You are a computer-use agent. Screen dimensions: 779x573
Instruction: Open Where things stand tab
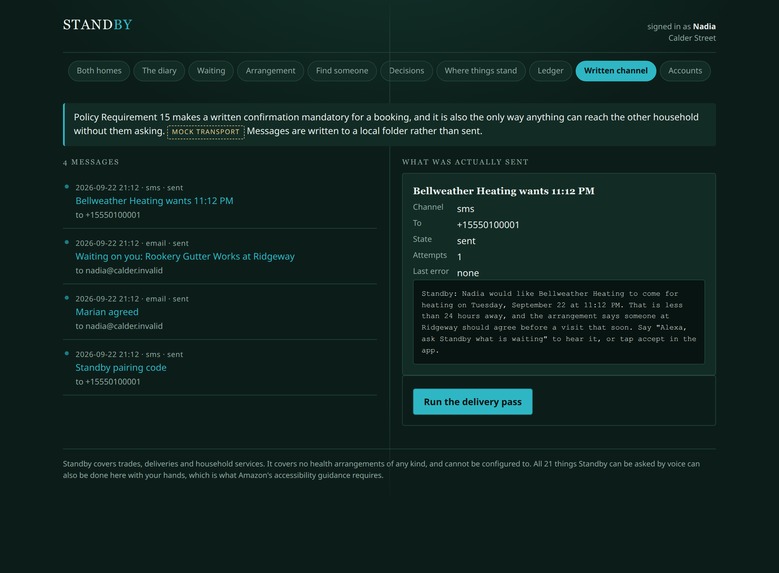[x=480, y=71]
